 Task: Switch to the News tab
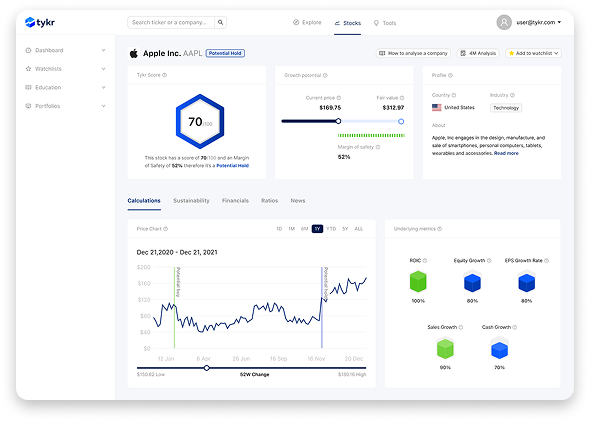(298, 201)
